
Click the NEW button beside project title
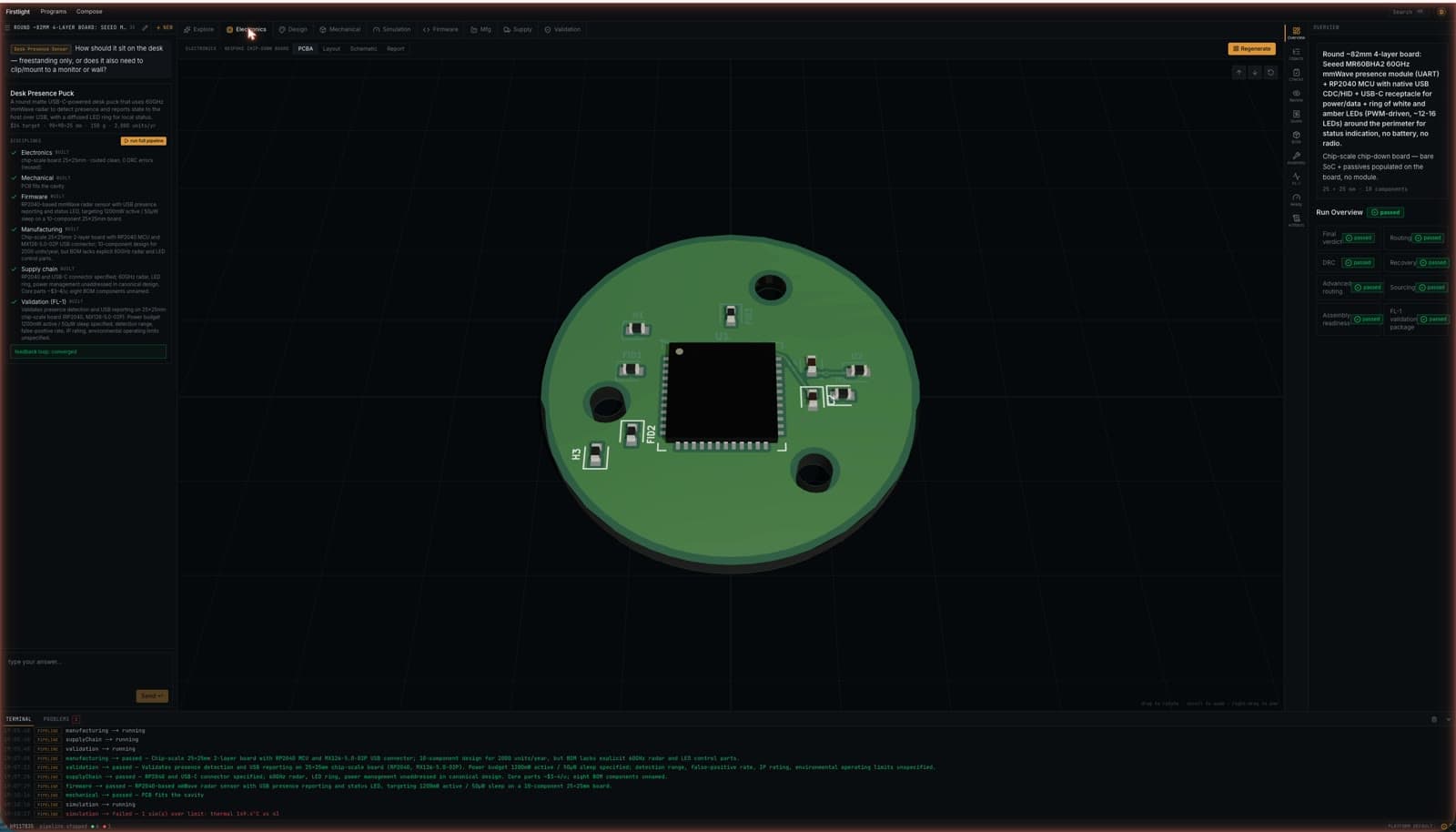165,28
